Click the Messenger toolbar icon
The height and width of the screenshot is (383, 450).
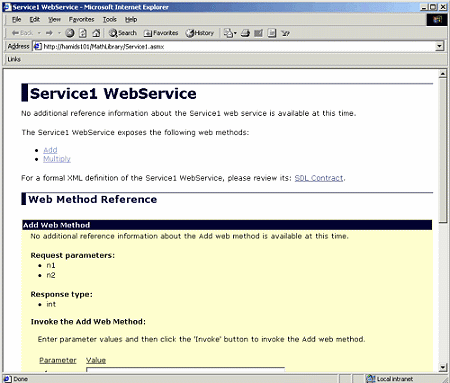(285, 33)
